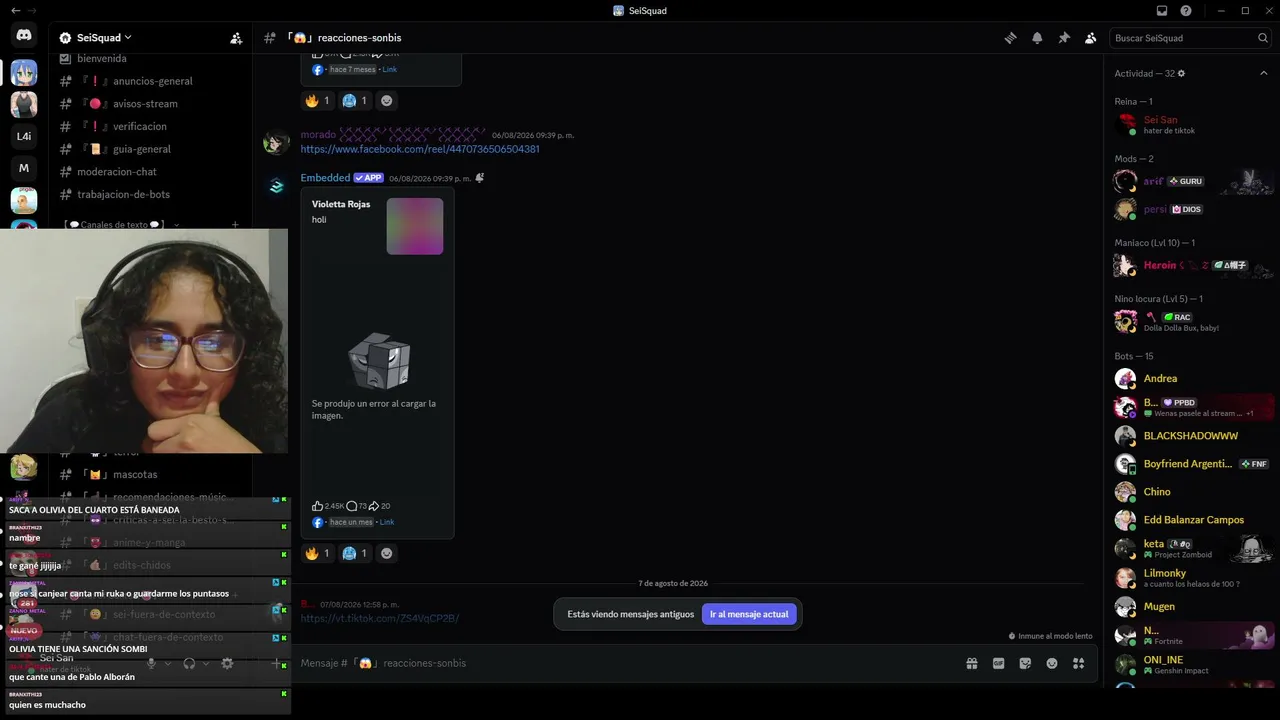
Task: Mute the microphone
Action: [x=152, y=663]
